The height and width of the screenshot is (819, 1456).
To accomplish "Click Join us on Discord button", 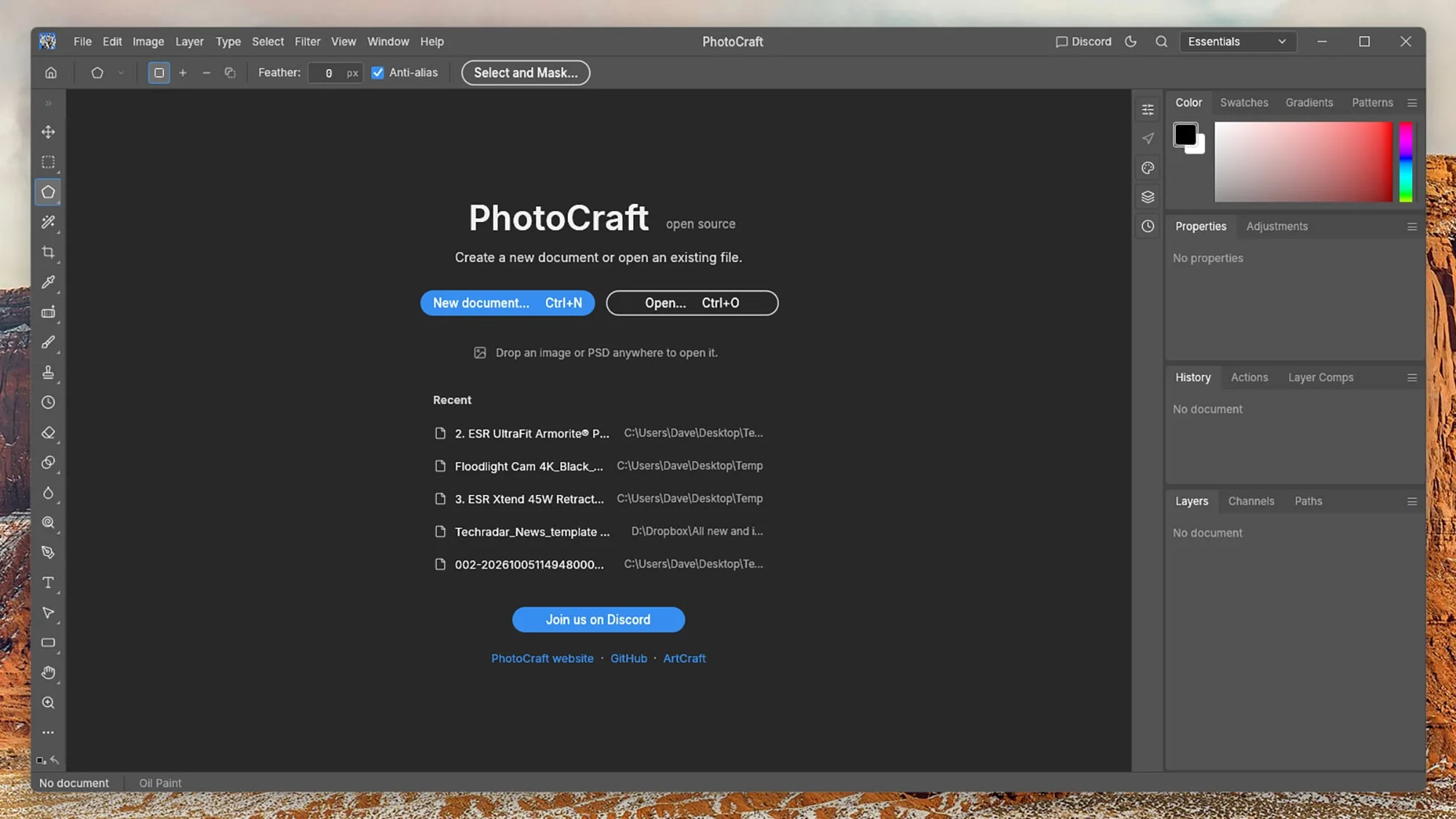I will (x=598, y=620).
